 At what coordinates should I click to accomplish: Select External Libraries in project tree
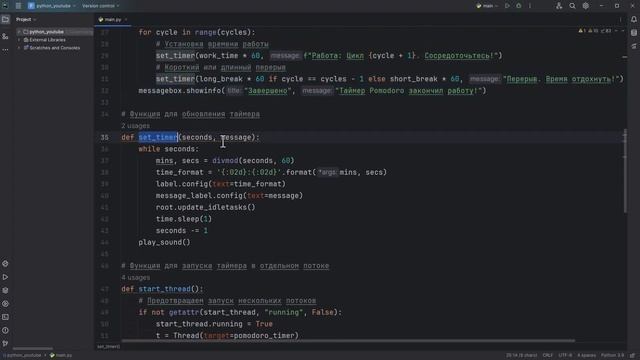[x=47, y=40]
